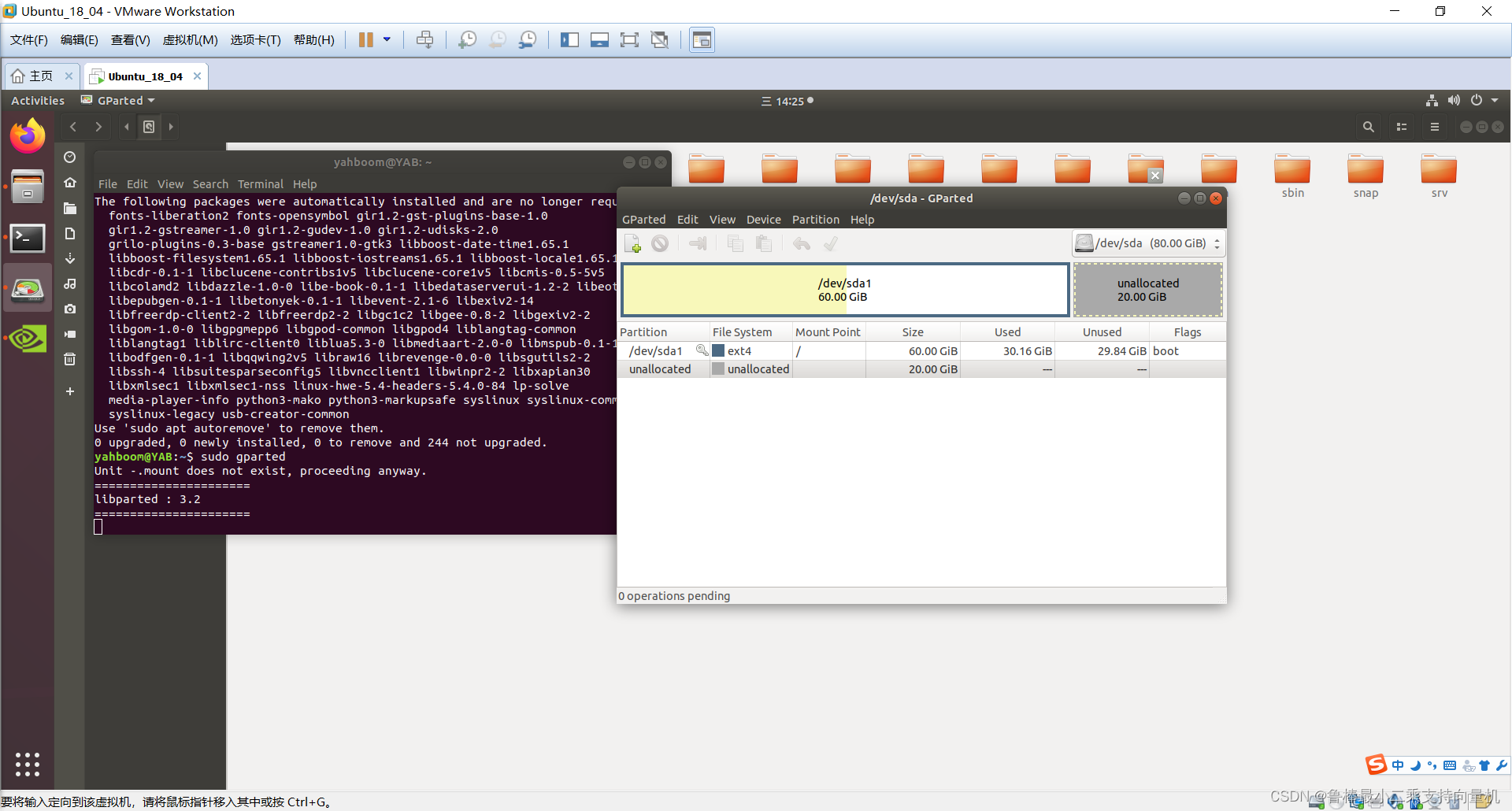Click the Flags column header
Image resolution: width=1512 pixels, height=811 pixels.
click(1188, 332)
